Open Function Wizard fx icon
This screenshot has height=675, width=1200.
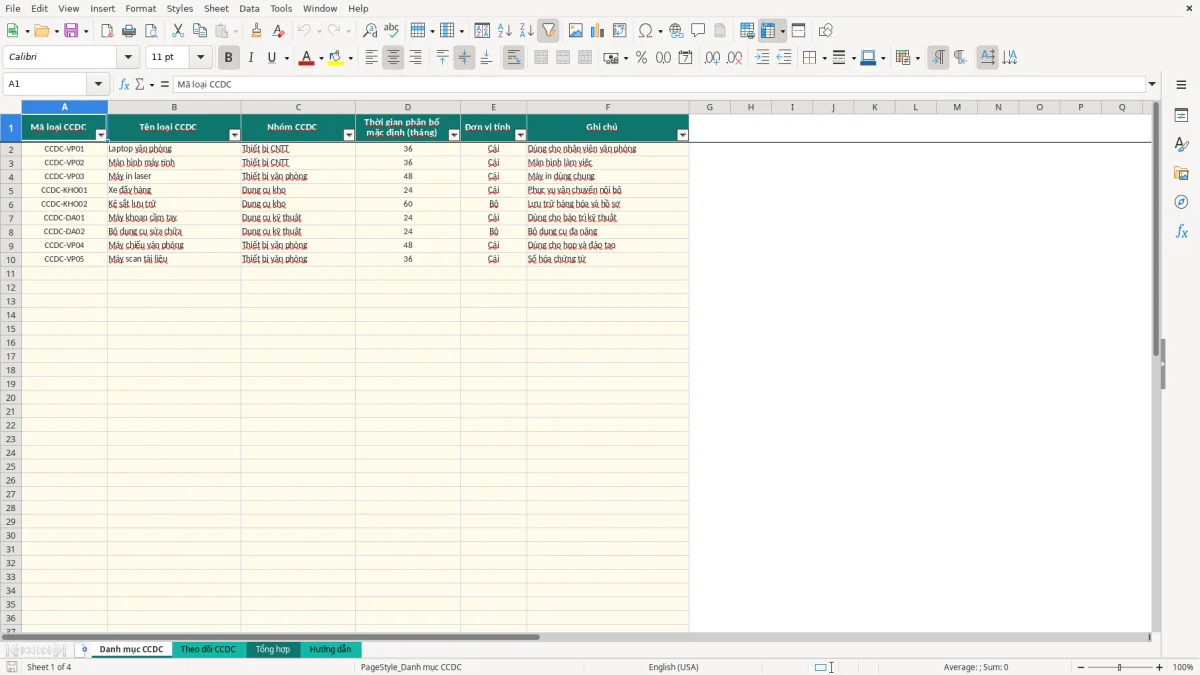[x=125, y=84]
